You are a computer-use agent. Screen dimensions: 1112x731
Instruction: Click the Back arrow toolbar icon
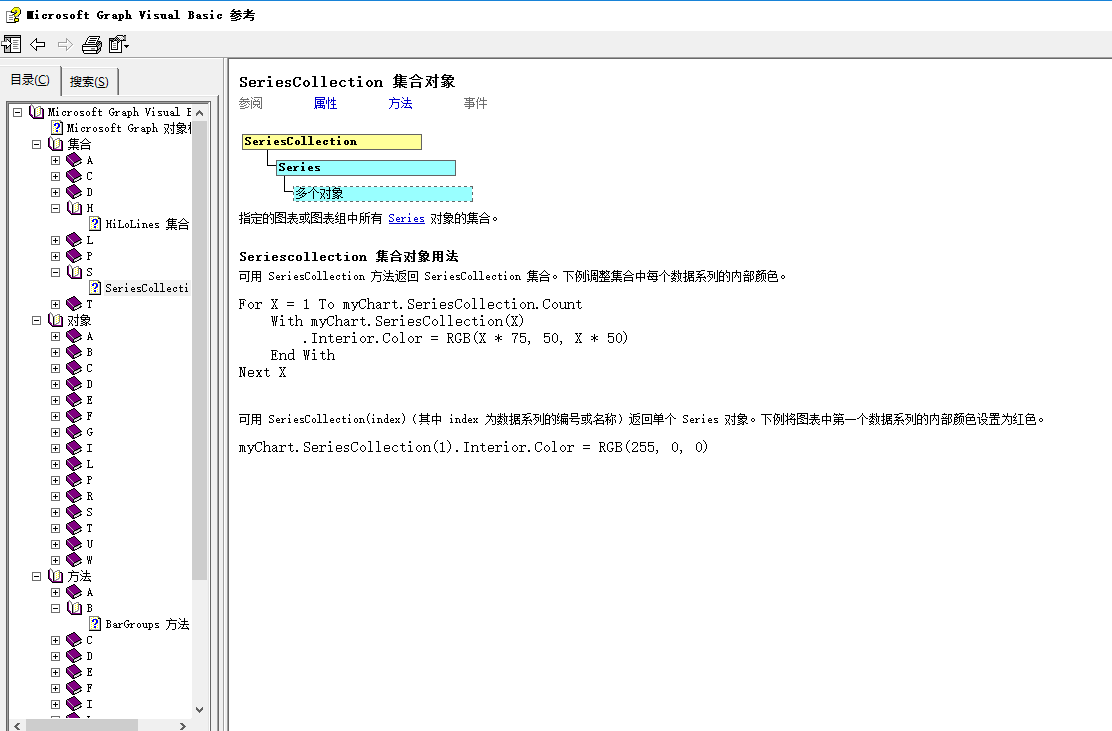pos(38,44)
